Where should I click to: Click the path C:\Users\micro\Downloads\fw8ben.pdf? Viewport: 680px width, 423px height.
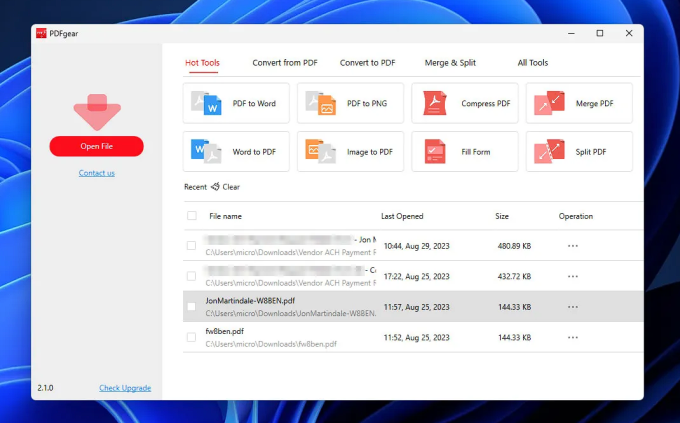271,344
